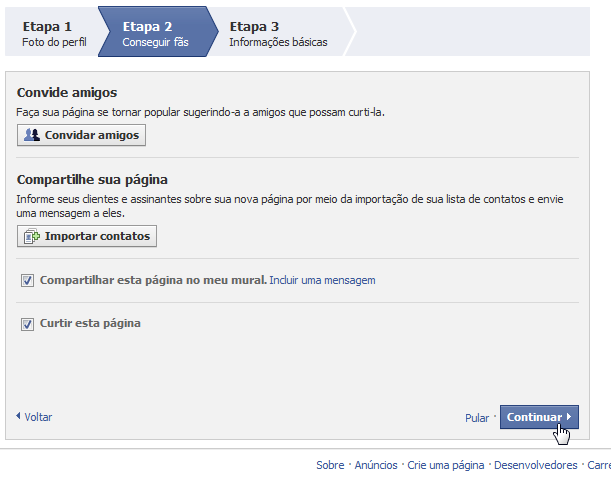Go back with the Voltar link
The height and width of the screenshot is (477, 611).
click(38, 417)
